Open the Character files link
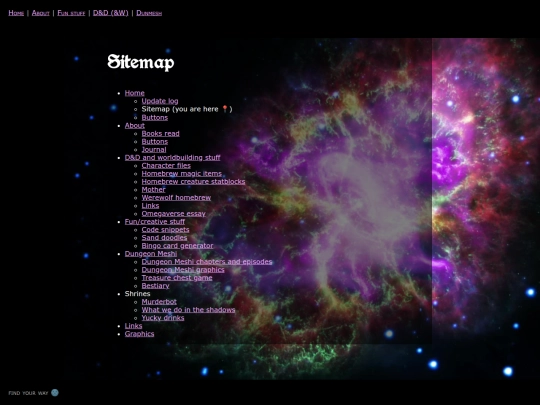The width and height of the screenshot is (540, 405). pos(166,165)
